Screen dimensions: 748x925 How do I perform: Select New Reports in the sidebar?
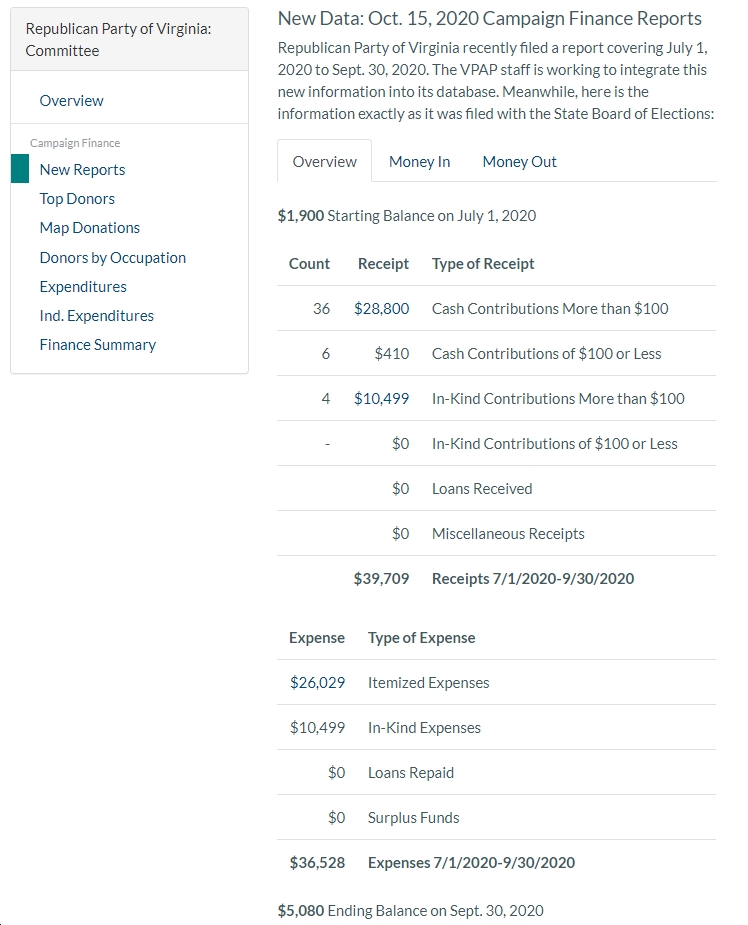[x=82, y=170]
